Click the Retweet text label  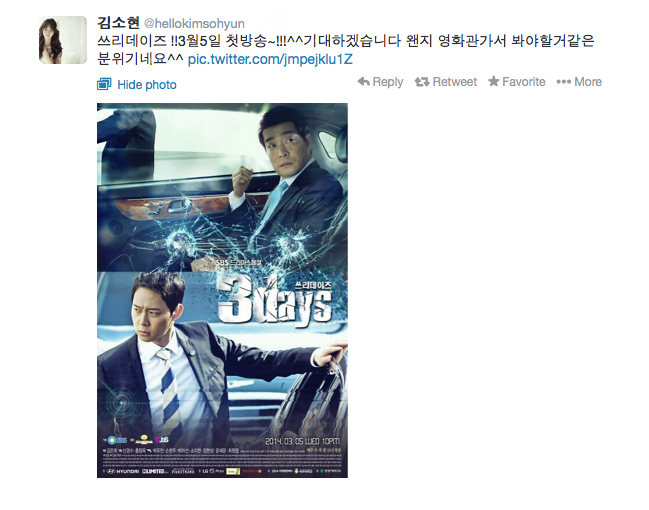[x=454, y=82]
